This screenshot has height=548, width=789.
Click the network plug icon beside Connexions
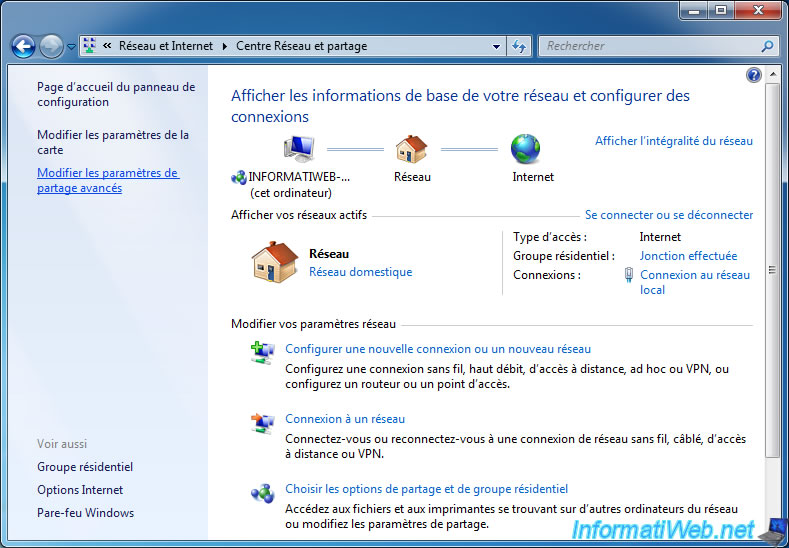[x=628, y=275]
